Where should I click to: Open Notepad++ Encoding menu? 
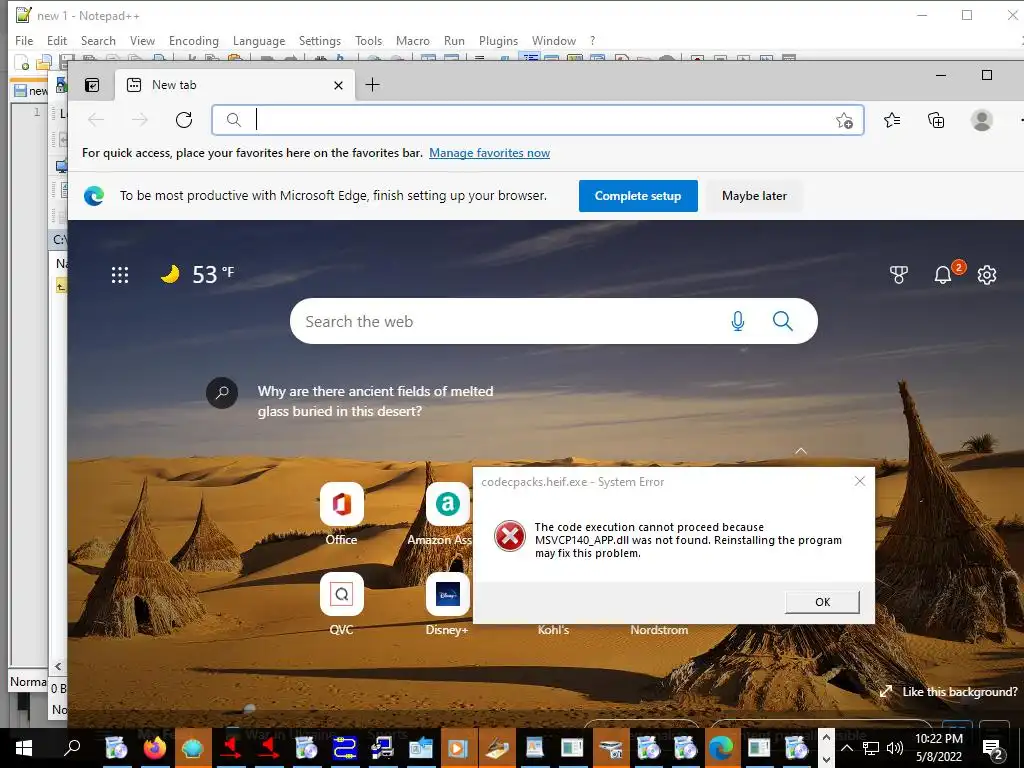click(x=194, y=40)
